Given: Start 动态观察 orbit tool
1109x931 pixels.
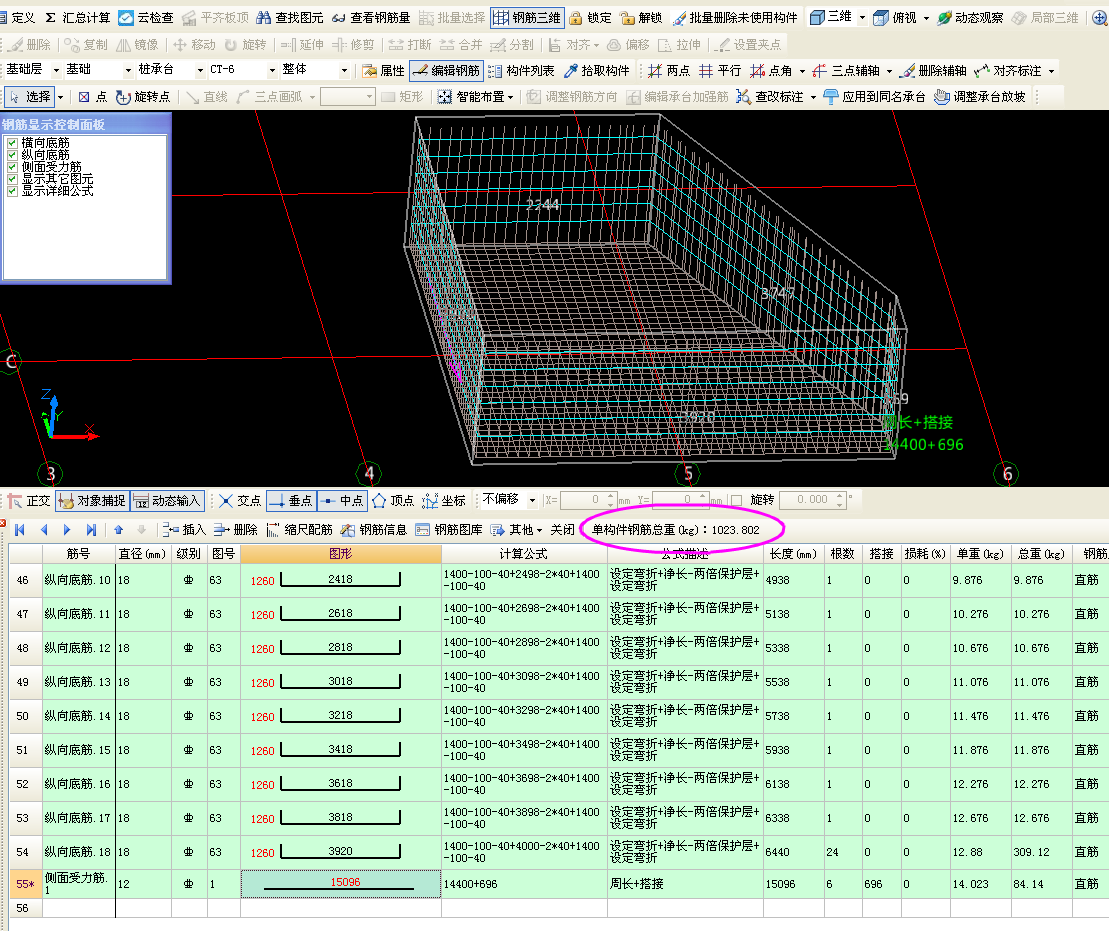Looking at the screenshot, I should coord(970,18).
